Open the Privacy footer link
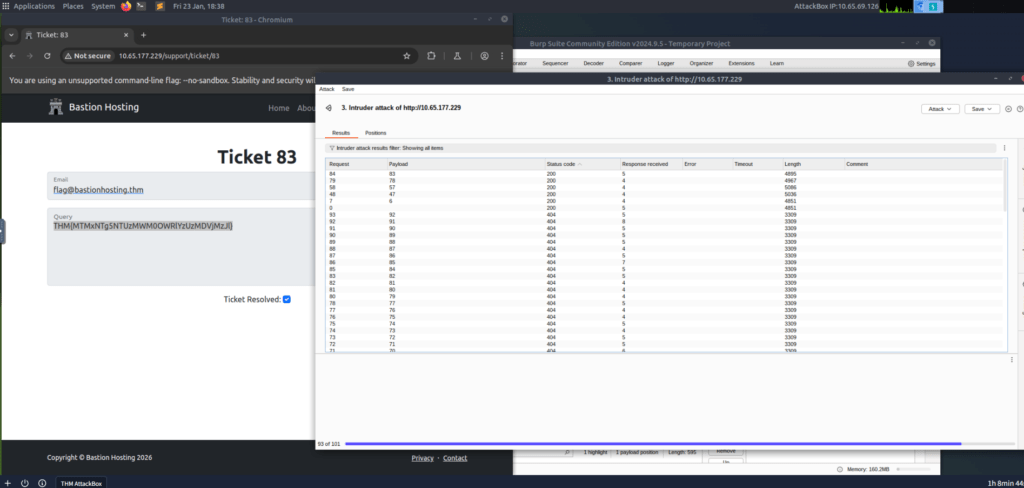The image size is (1024, 488). coord(423,458)
